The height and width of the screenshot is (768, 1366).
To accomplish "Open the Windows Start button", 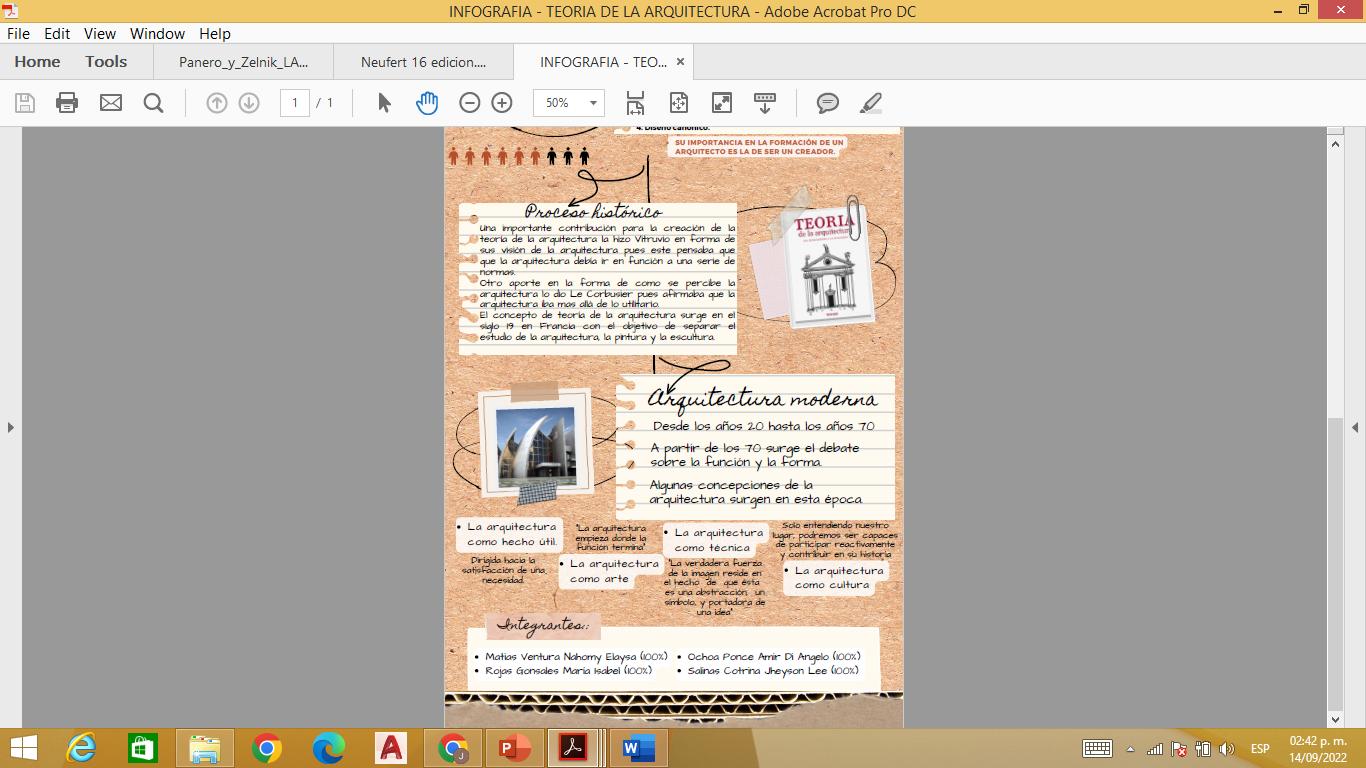I will click(x=22, y=748).
